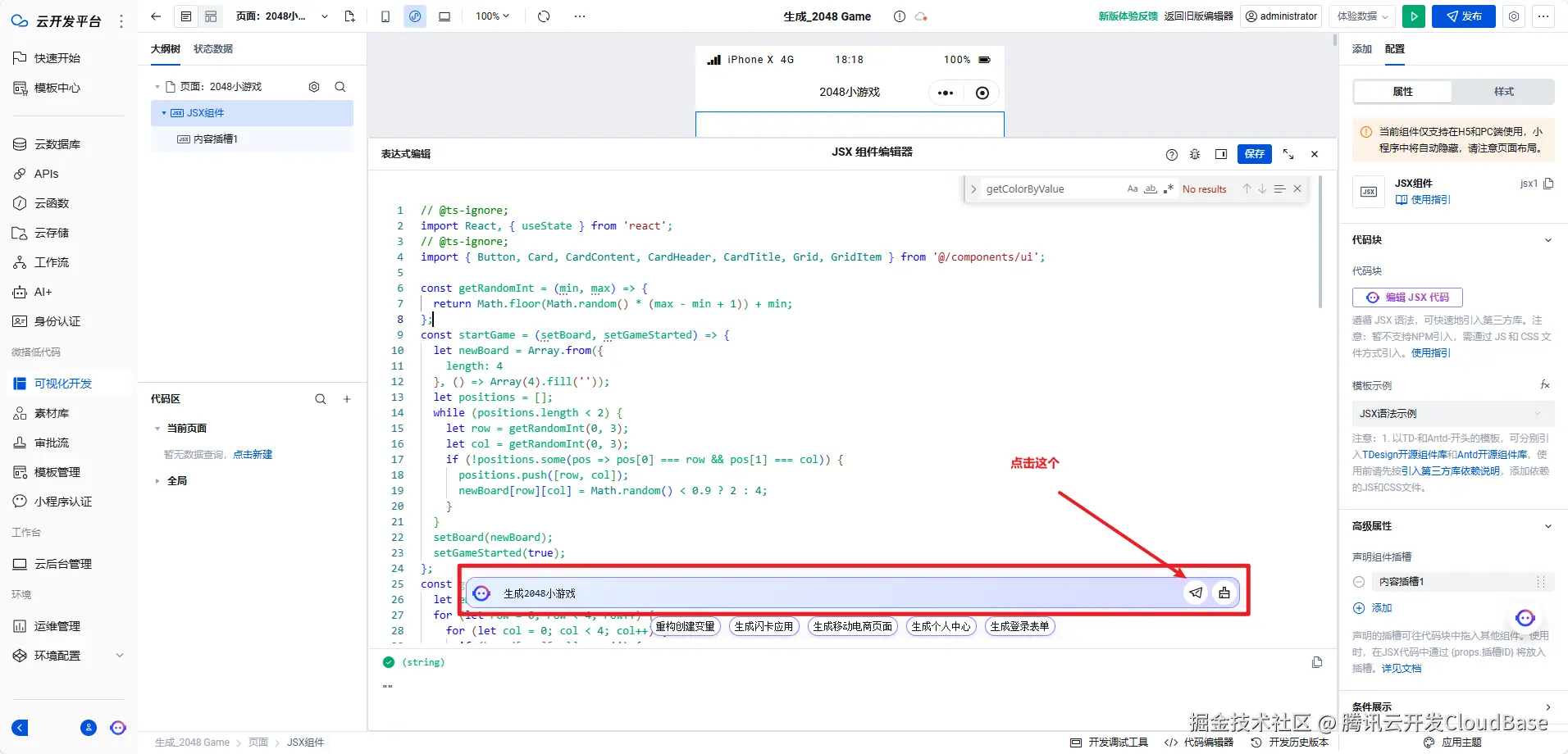Open the 100% zoom dropdown
The width and height of the screenshot is (1568, 754).
[x=493, y=16]
